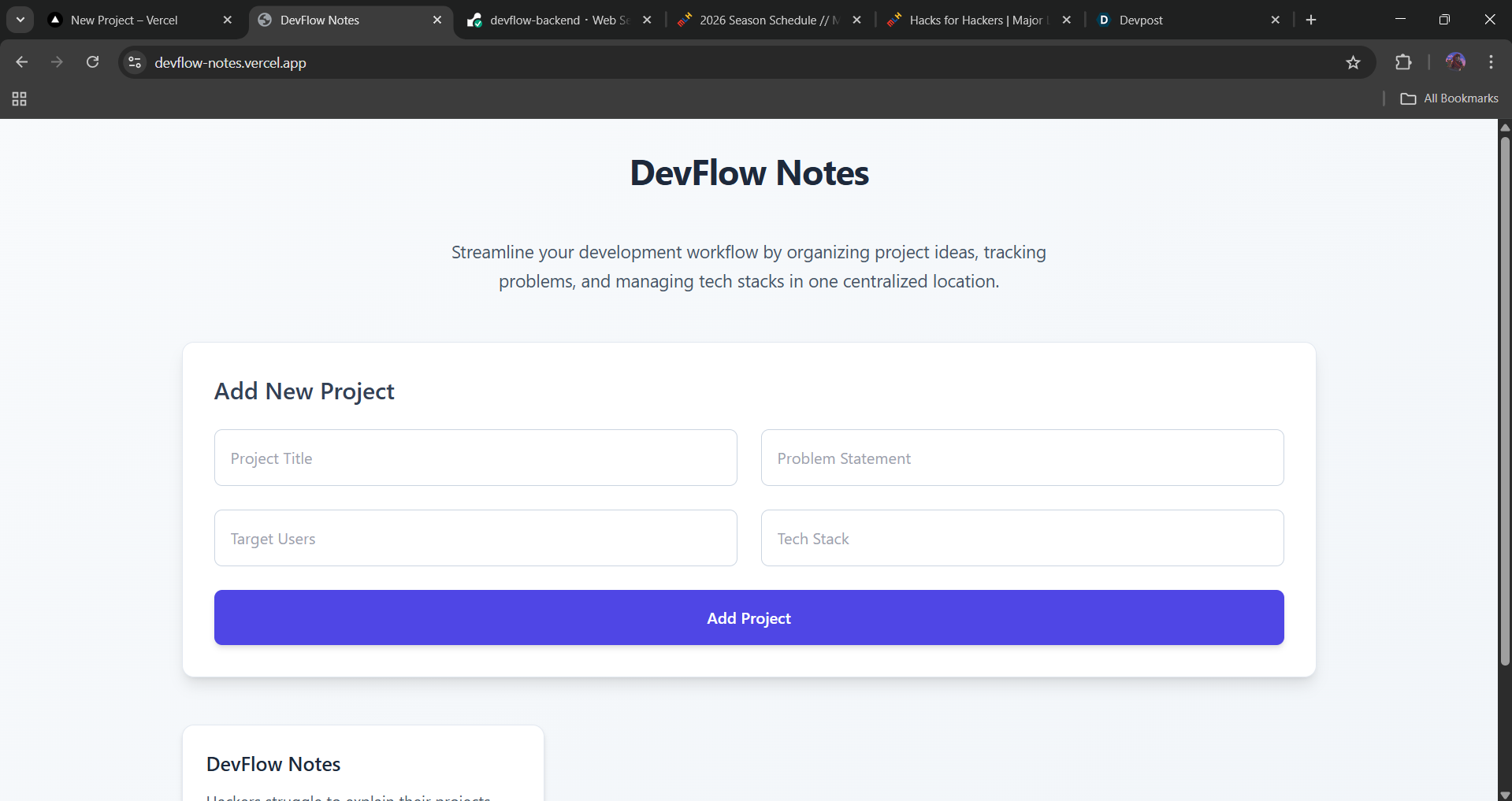Switch to the 2026 Season Schedule tab

[x=769, y=20]
